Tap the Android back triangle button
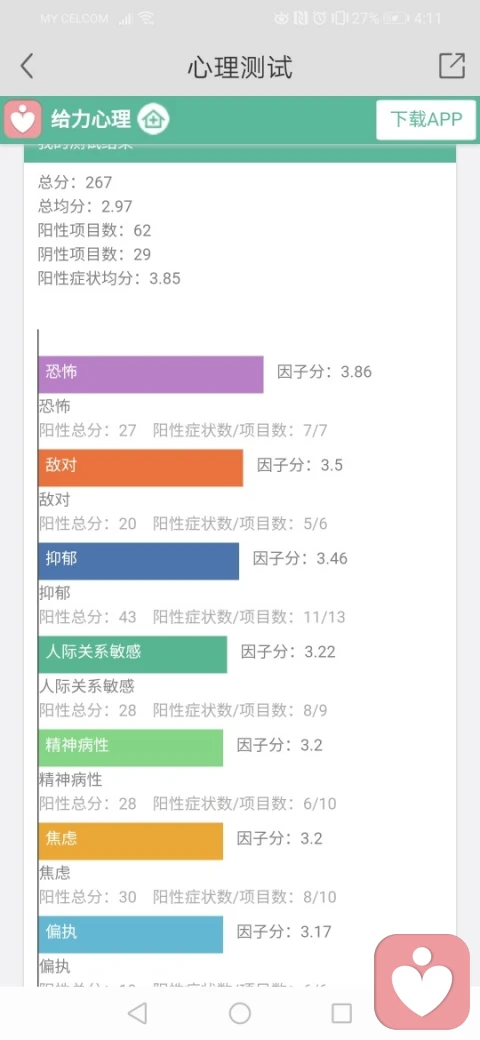Image resolution: width=480 pixels, height=1040 pixels. coord(137,1013)
